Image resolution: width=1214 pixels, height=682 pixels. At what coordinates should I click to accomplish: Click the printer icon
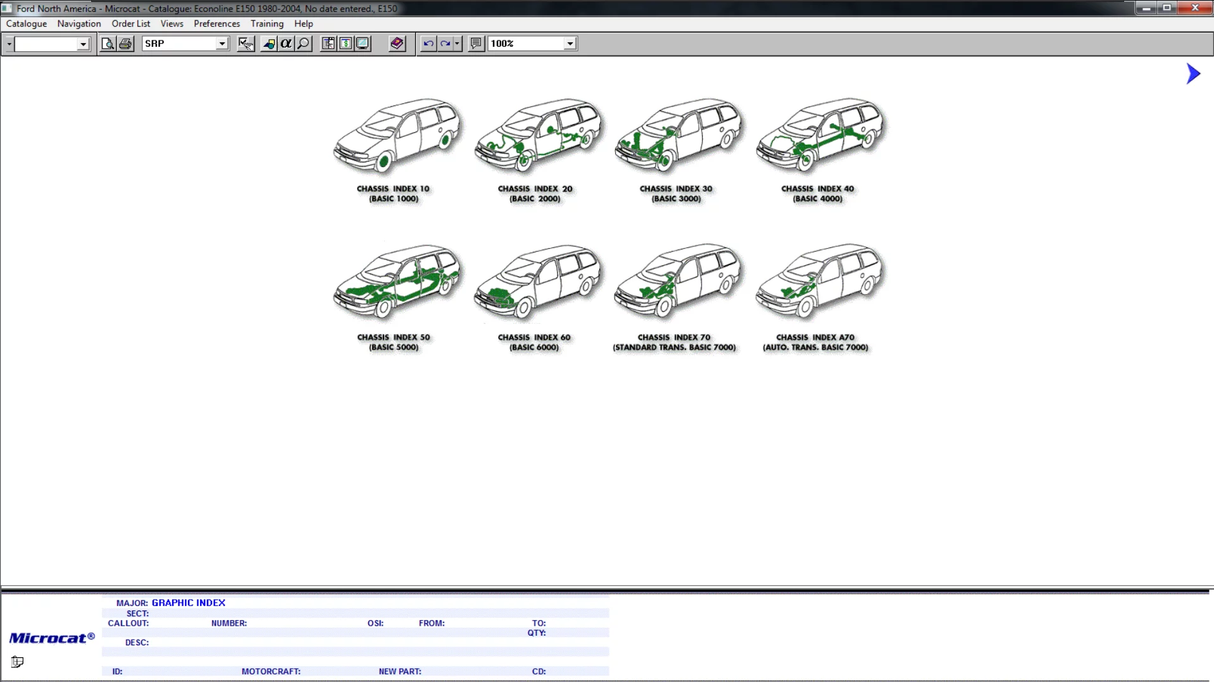(125, 44)
